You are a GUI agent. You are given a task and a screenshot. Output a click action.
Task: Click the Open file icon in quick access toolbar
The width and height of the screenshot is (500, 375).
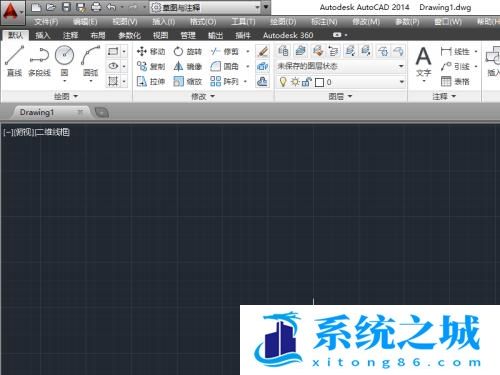[51, 7]
